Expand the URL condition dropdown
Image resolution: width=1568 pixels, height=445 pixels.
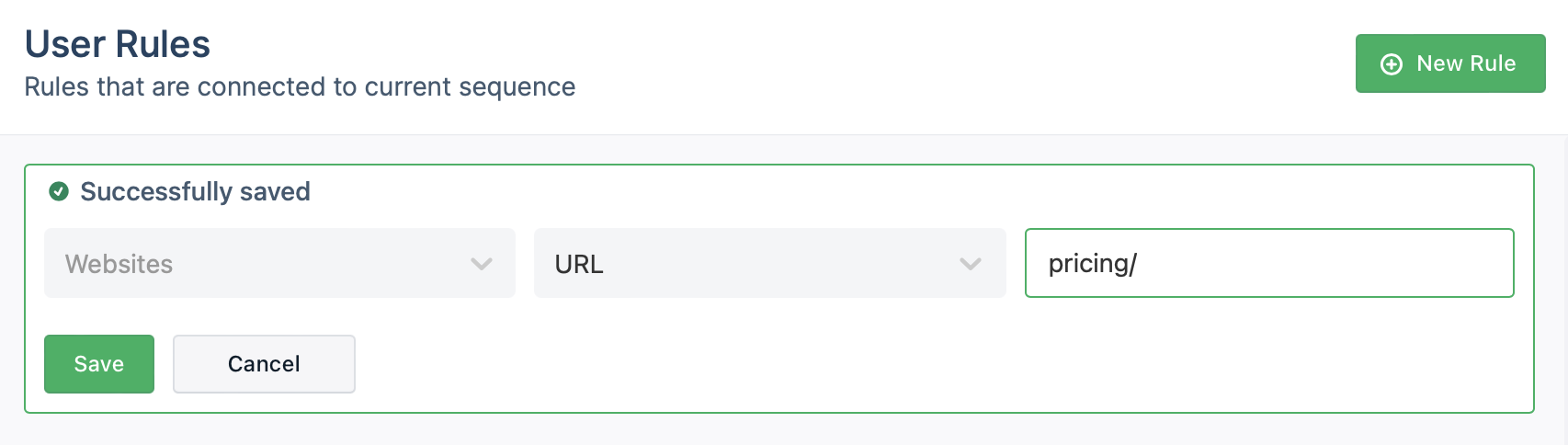tap(769, 263)
